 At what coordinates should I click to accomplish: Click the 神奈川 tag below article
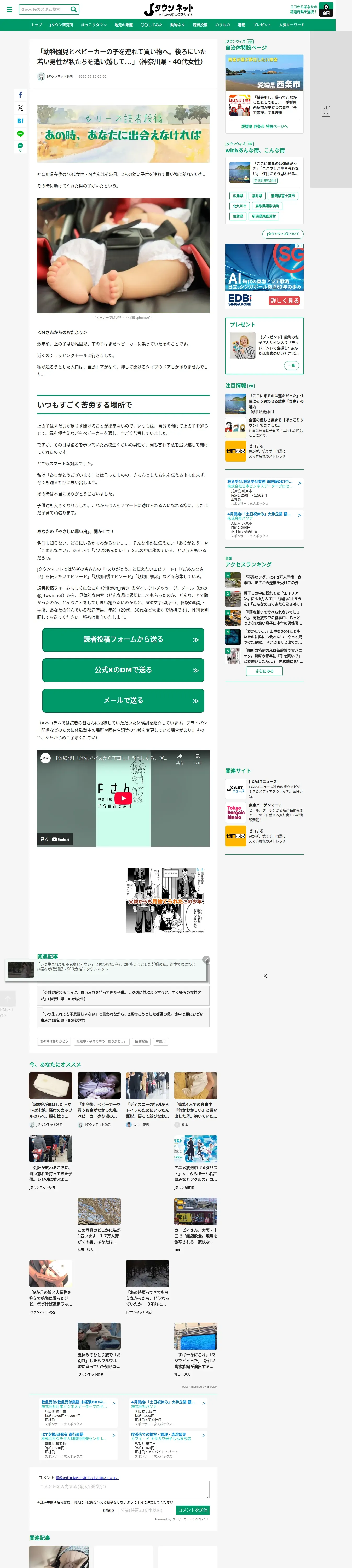pyautogui.click(x=161, y=1041)
